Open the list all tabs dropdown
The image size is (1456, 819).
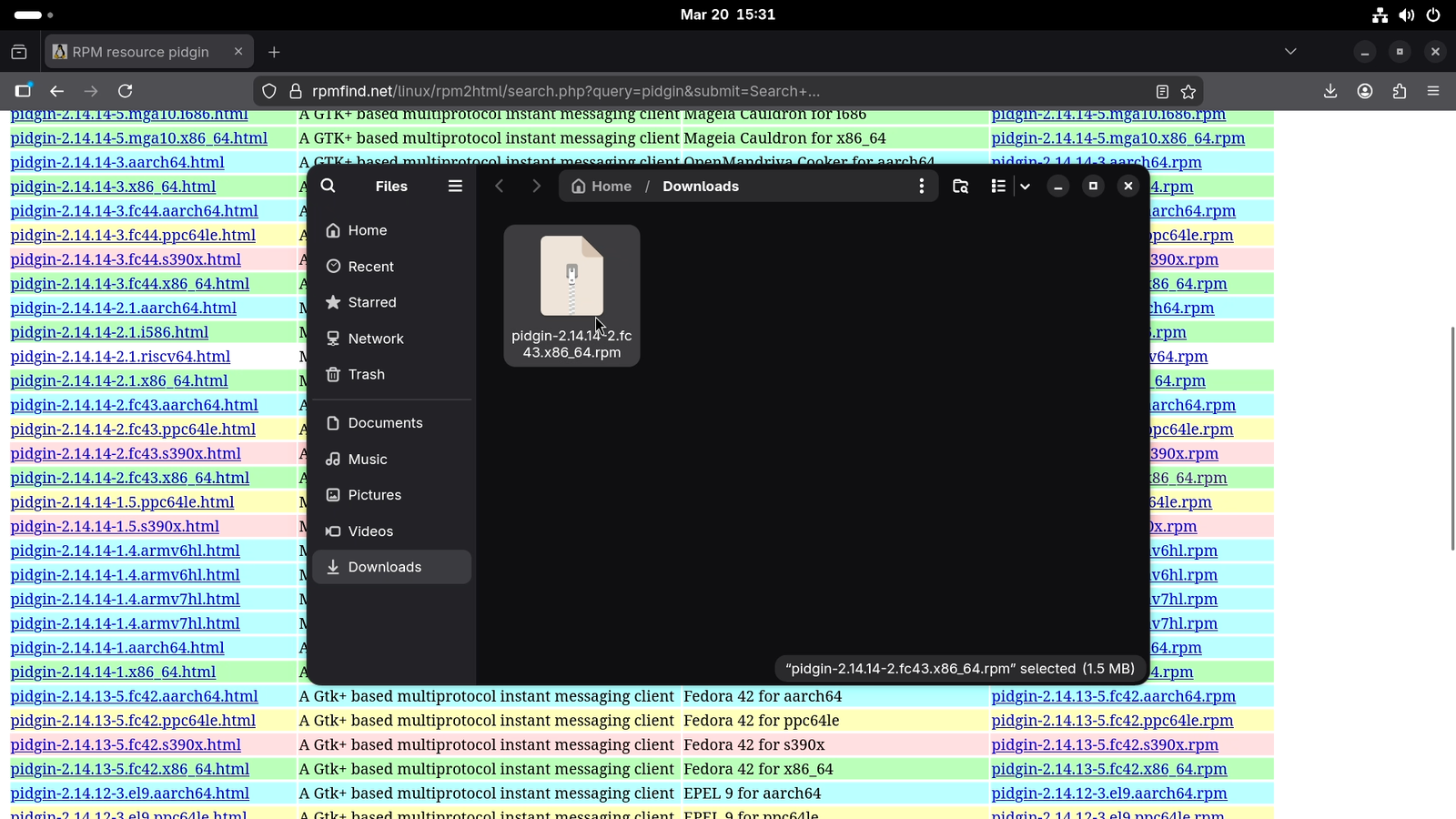(x=1290, y=52)
